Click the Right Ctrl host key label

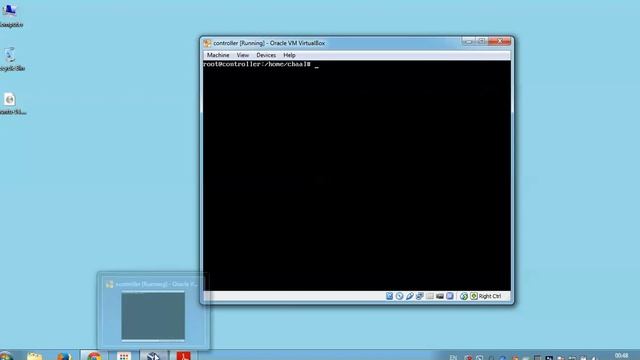point(490,296)
